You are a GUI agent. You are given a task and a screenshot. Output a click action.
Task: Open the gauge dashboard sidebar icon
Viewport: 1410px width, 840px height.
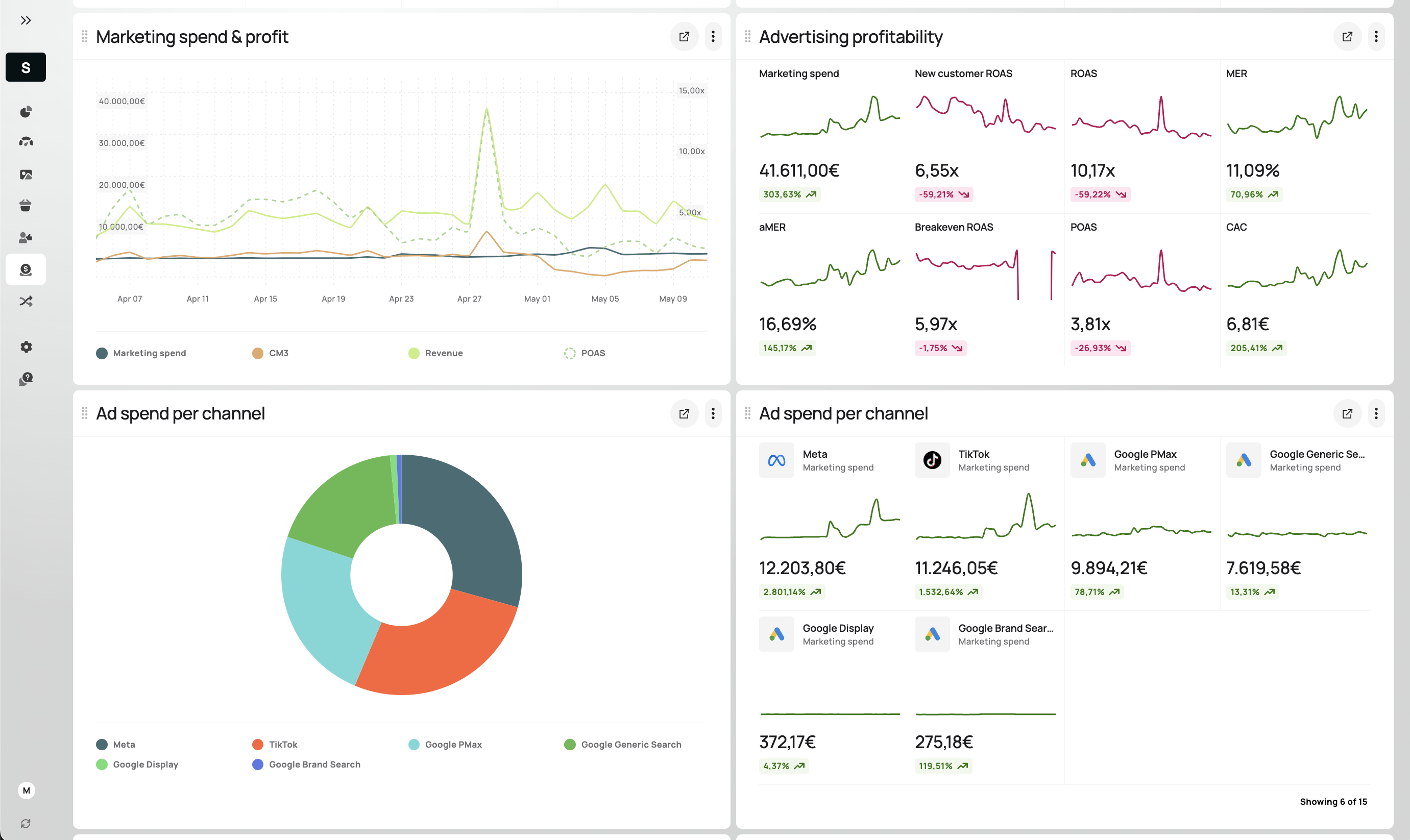26,141
